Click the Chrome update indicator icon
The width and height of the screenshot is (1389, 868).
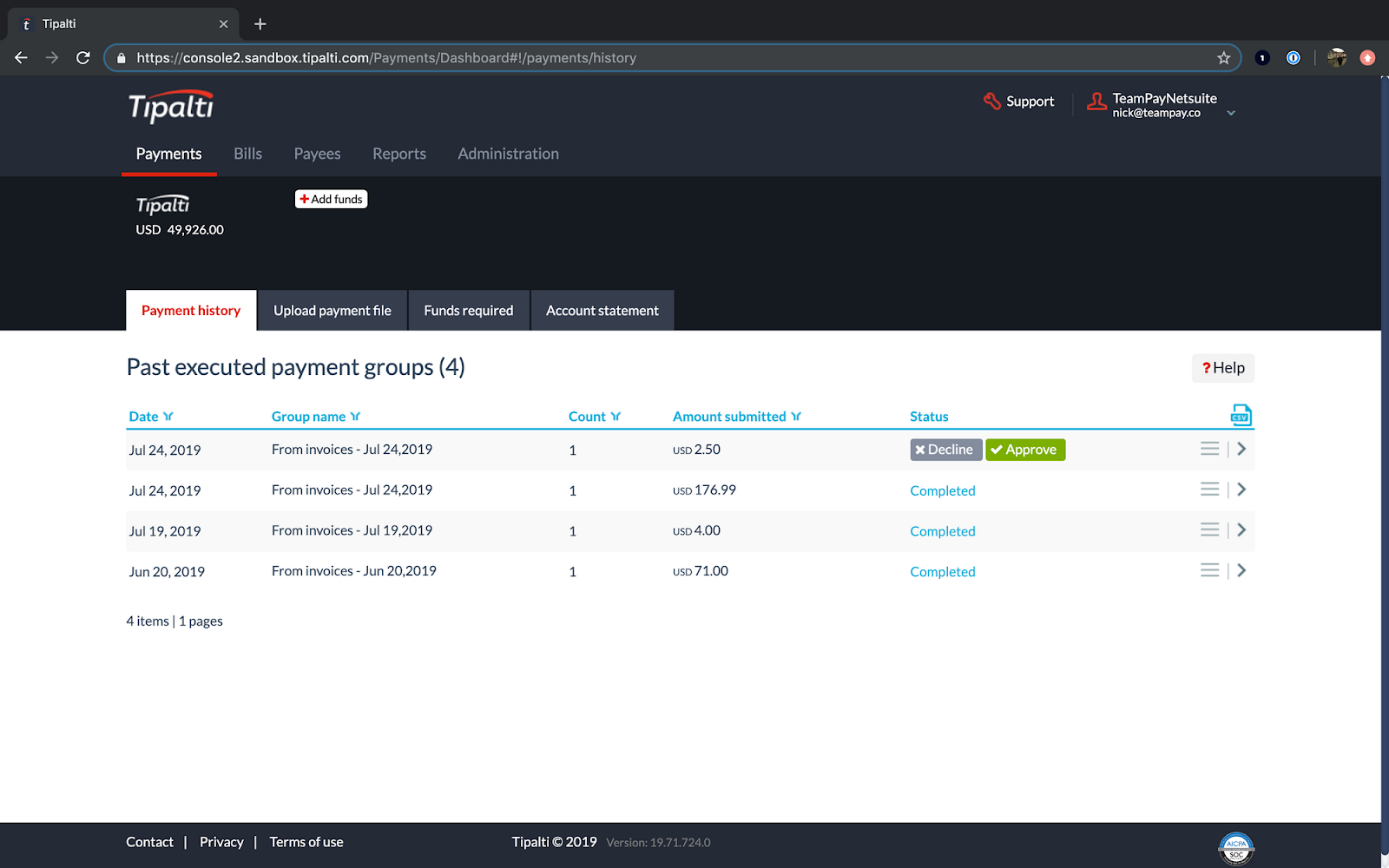tap(1367, 58)
